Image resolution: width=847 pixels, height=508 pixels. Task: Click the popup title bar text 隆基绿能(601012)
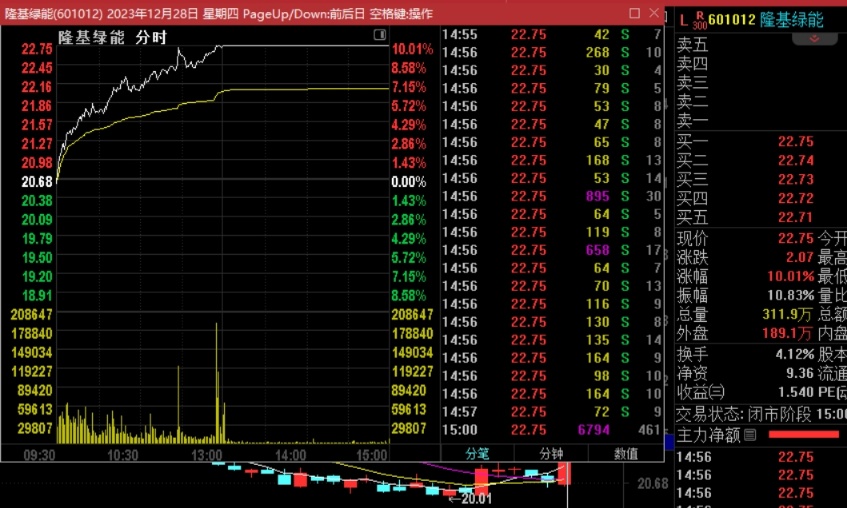[x=53, y=14]
